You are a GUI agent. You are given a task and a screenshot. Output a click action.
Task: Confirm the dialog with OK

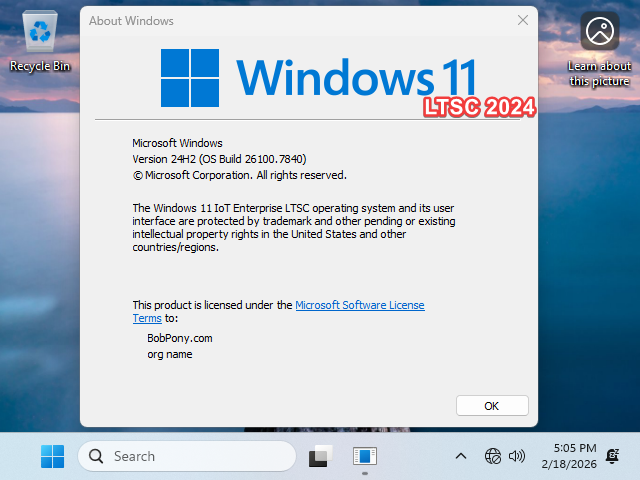click(492, 406)
